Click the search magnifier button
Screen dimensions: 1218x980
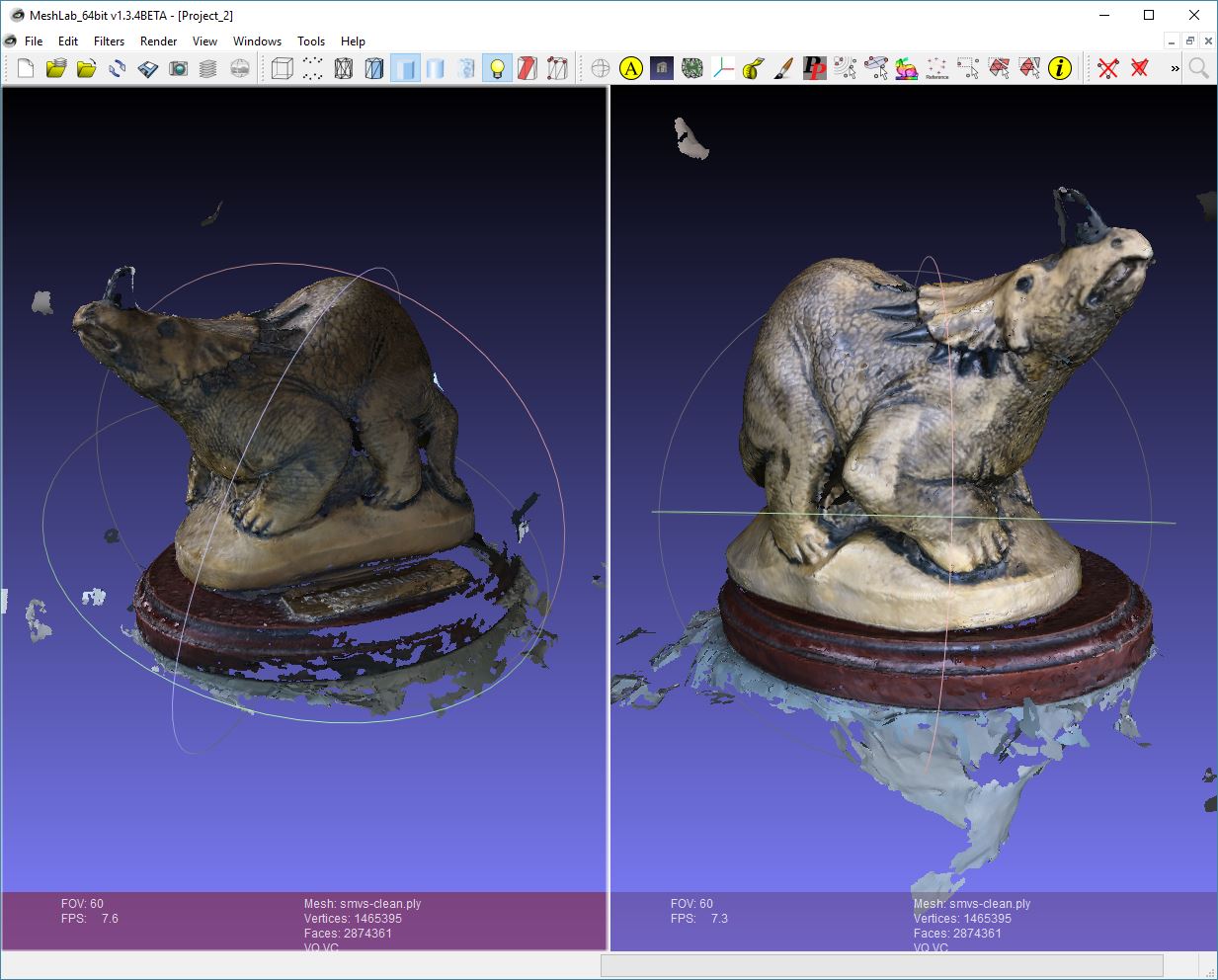pyautogui.click(x=1198, y=68)
